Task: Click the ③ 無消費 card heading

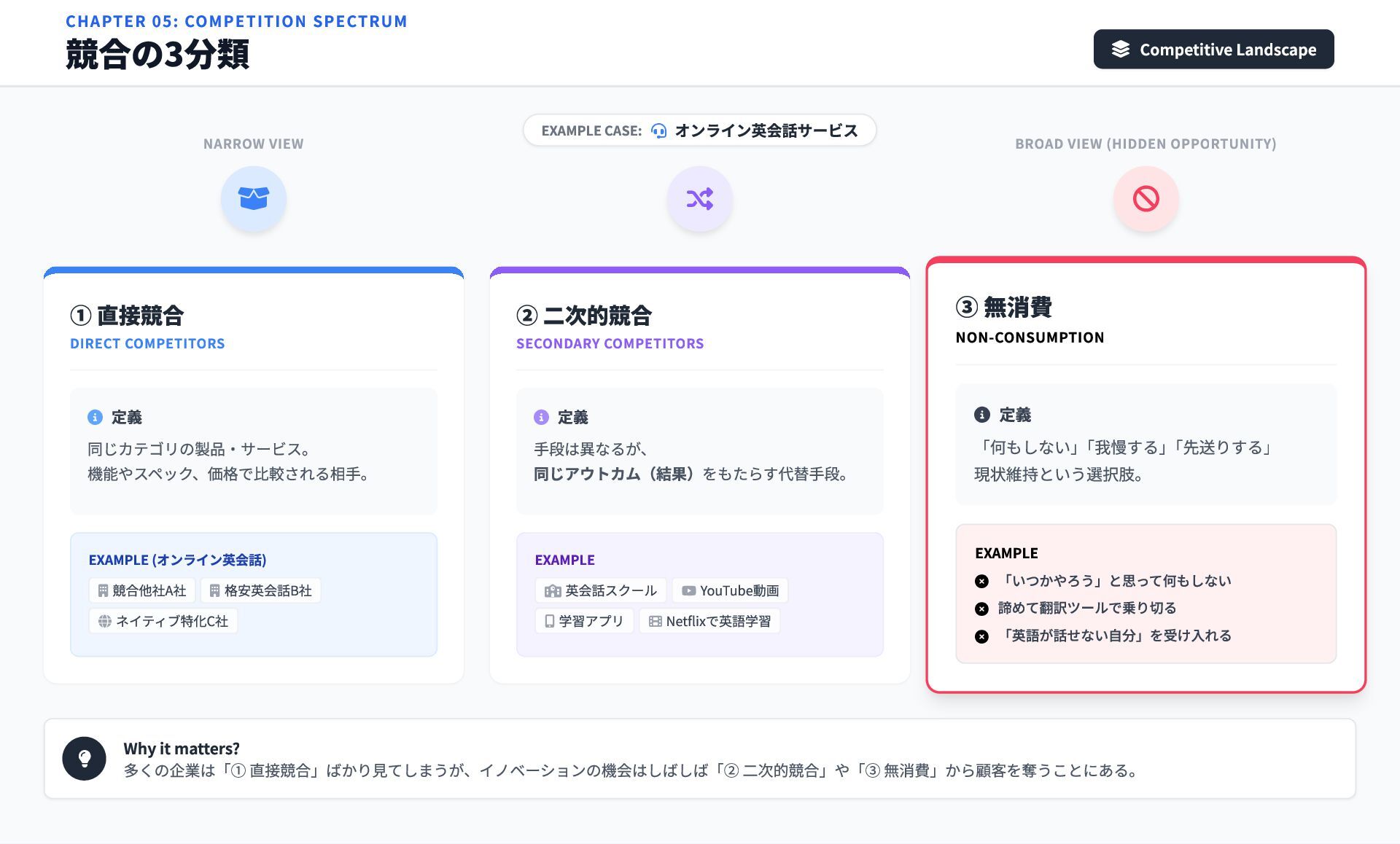Action: point(1004,307)
